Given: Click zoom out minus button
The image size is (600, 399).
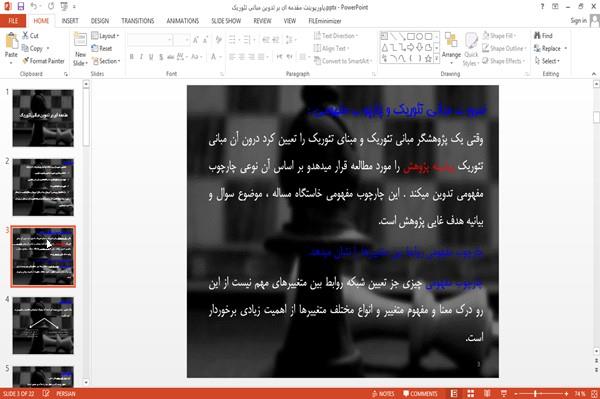Looking at the screenshot, I should (x=516, y=394).
